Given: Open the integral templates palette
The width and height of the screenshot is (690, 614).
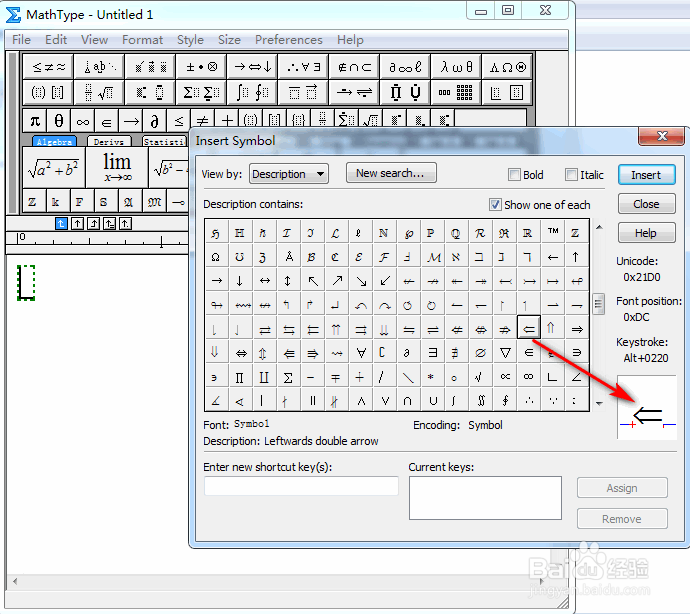Looking at the screenshot, I should tap(253, 92).
